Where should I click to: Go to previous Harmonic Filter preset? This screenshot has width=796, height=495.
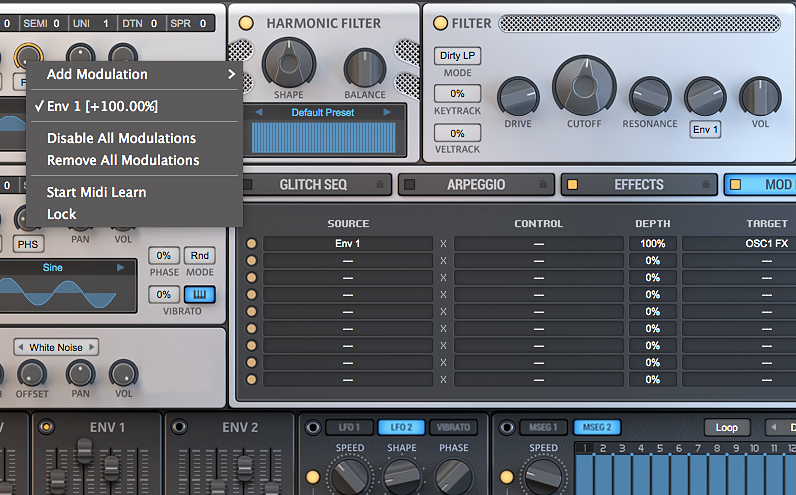pyautogui.click(x=258, y=112)
